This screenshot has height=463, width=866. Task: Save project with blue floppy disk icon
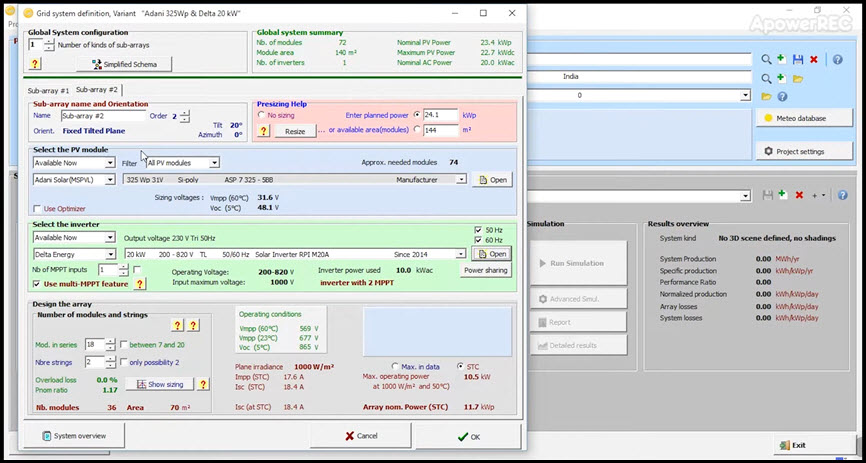pos(798,59)
